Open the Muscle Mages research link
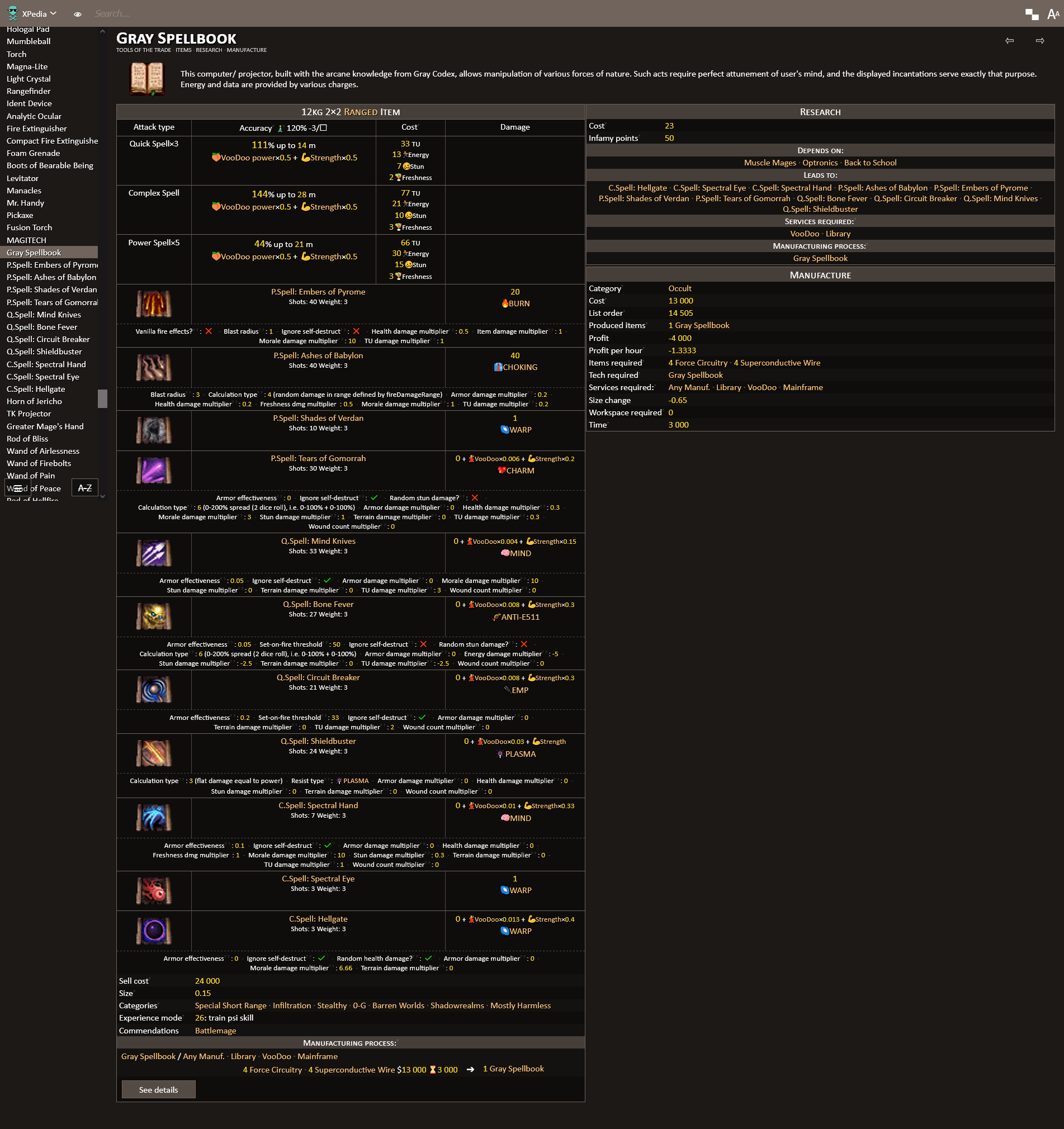Image resolution: width=1064 pixels, height=1129 pixels. 770,163
